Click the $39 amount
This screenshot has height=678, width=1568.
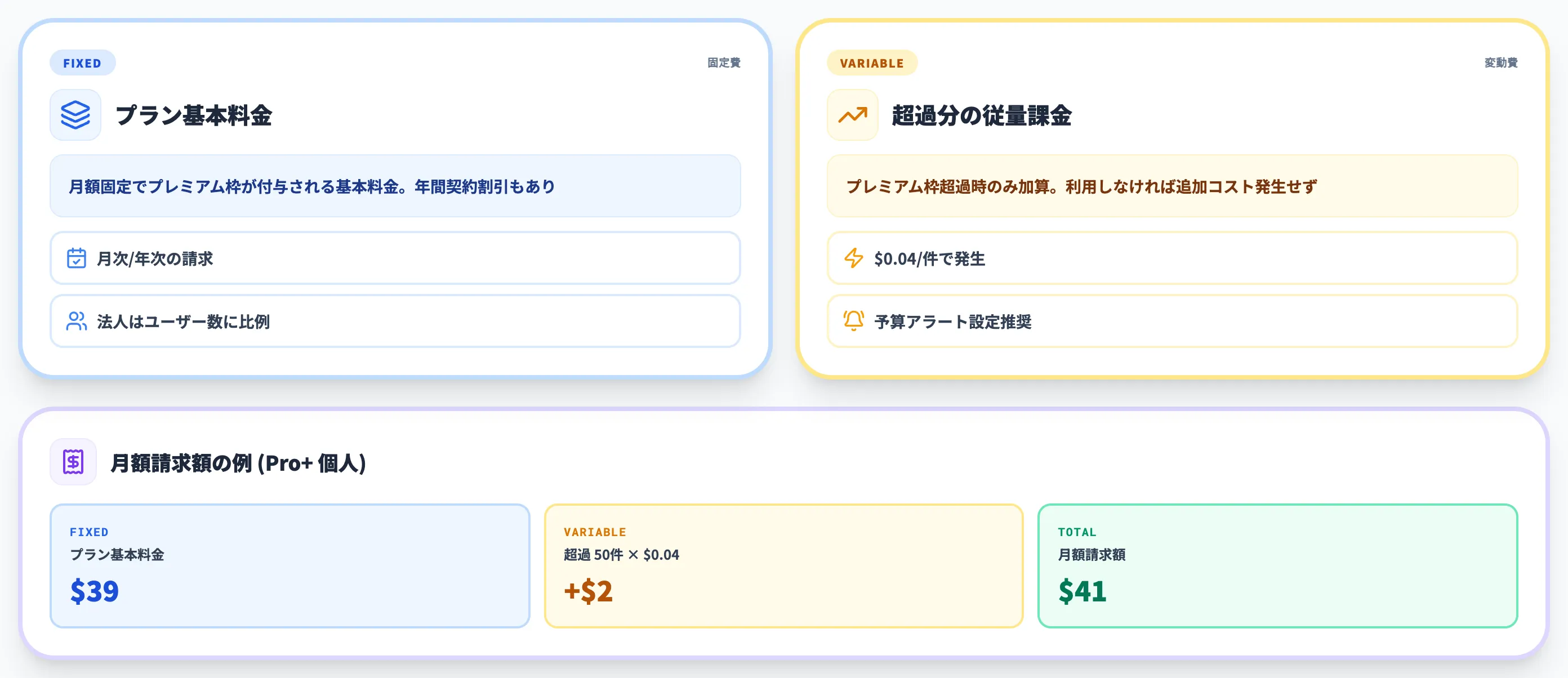click(x=95, y=591)
